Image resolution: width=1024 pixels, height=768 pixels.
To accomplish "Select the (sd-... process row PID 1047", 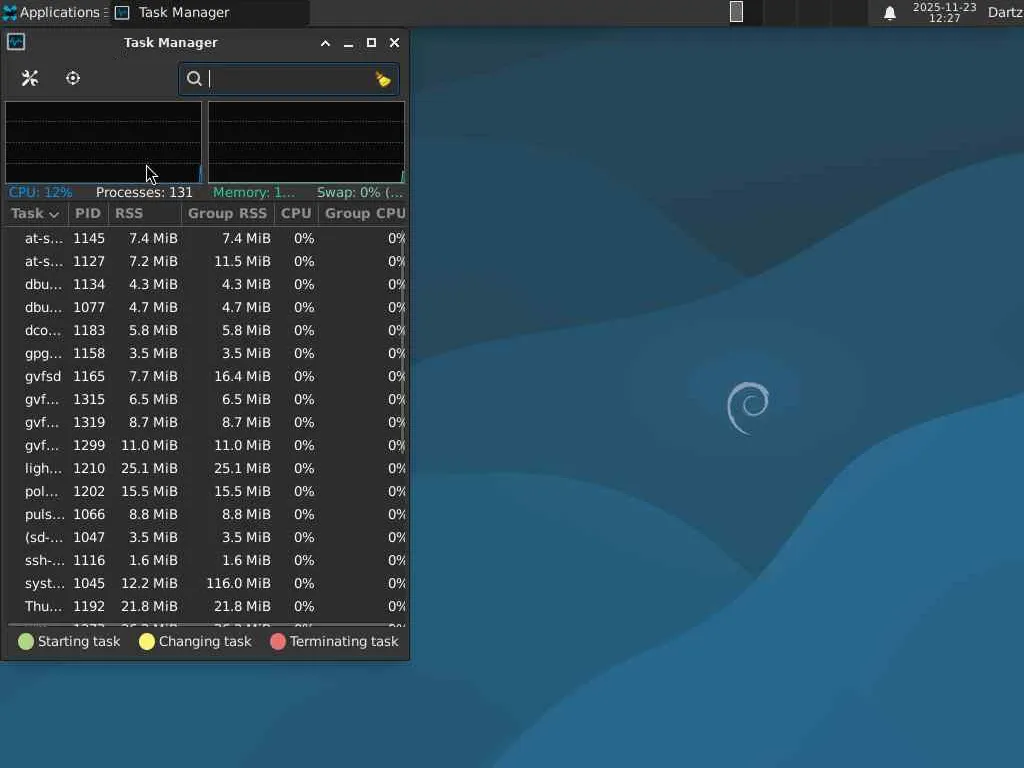I will pos(205,537).
